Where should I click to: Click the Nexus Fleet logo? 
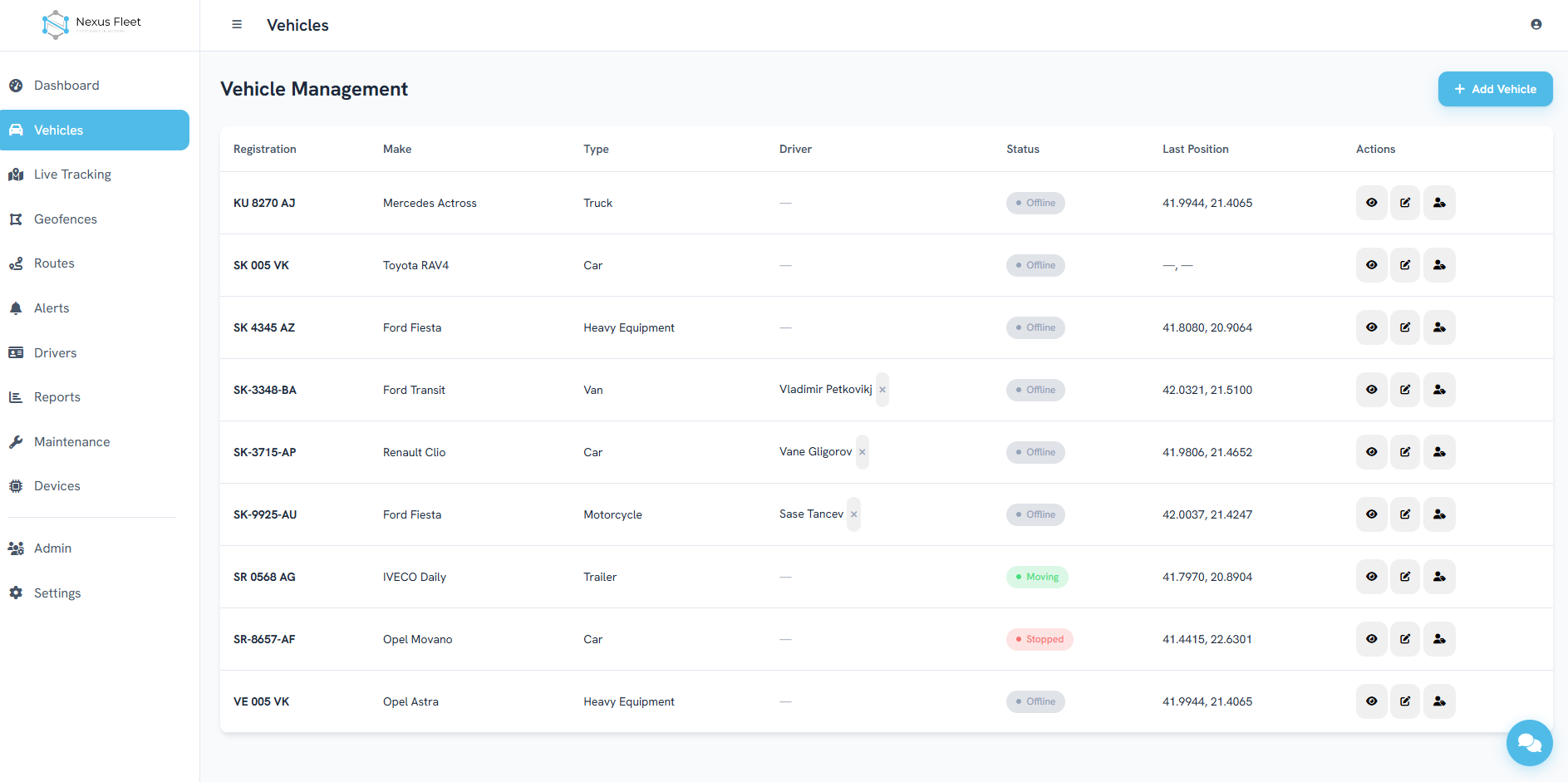click(x=91, y=25)
